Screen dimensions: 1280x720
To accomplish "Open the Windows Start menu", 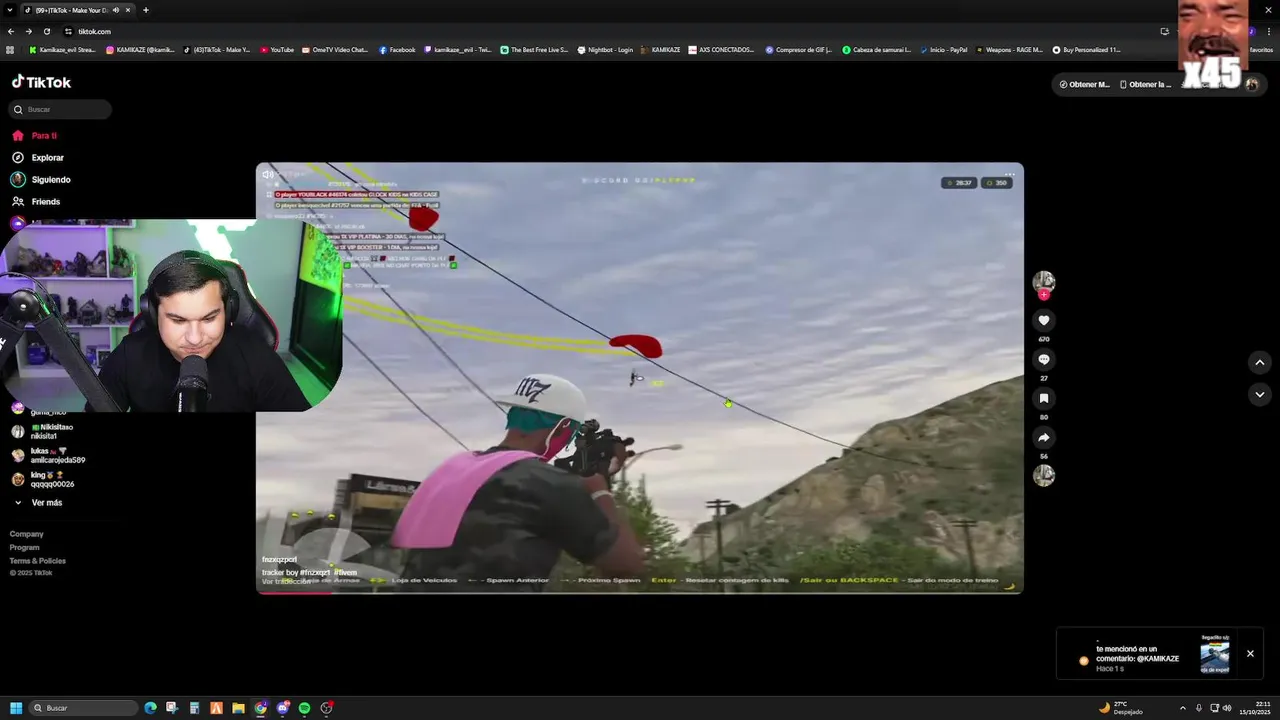I will 16,708.
